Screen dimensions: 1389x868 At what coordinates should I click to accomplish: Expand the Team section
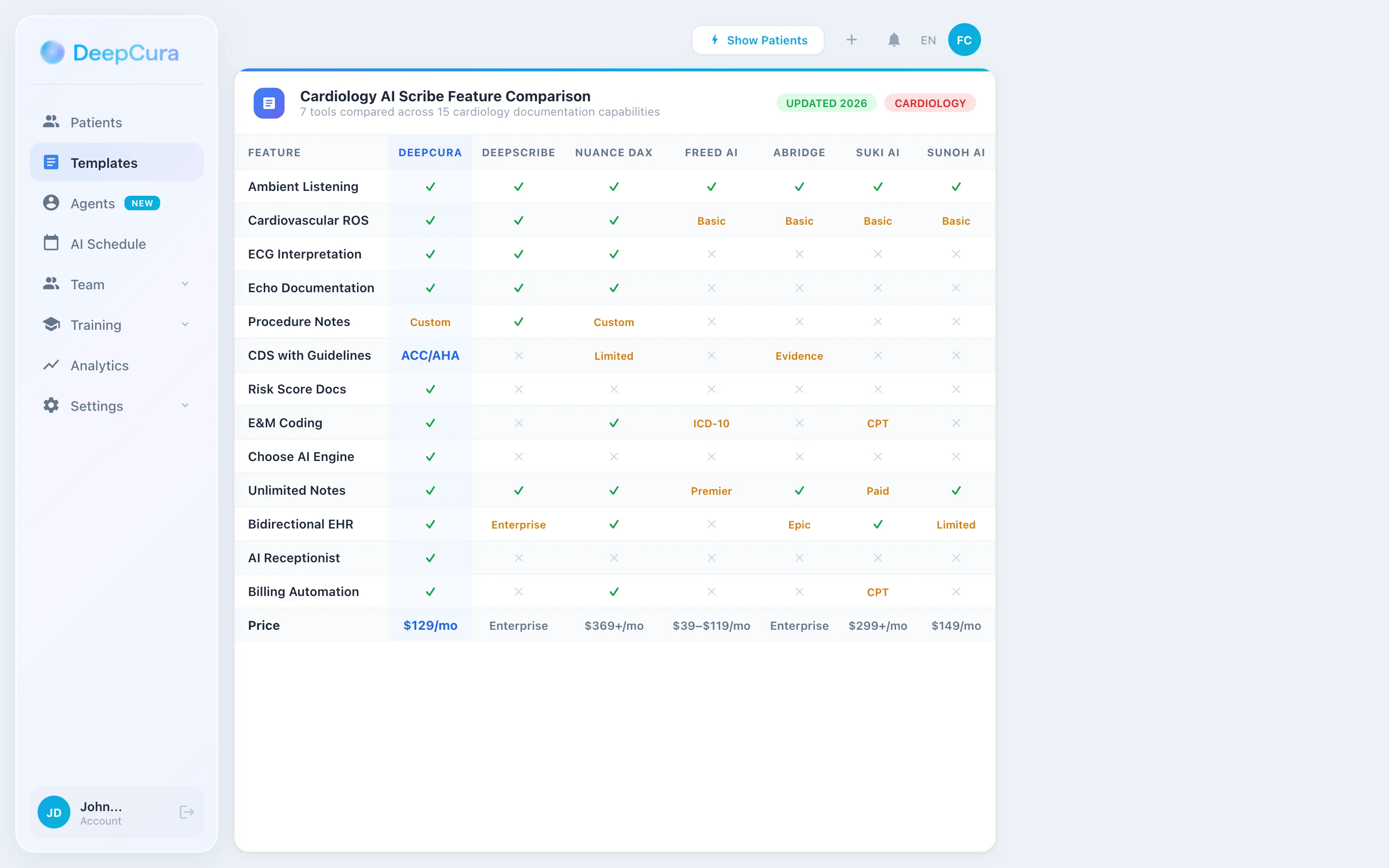[185, 284]
